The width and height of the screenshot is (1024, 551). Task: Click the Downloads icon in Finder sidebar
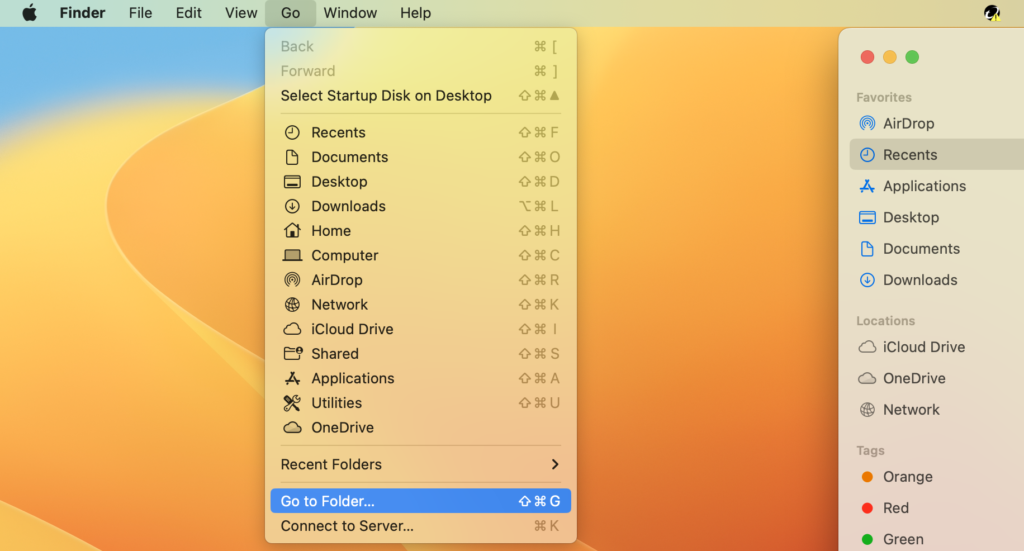pos(867,280)
